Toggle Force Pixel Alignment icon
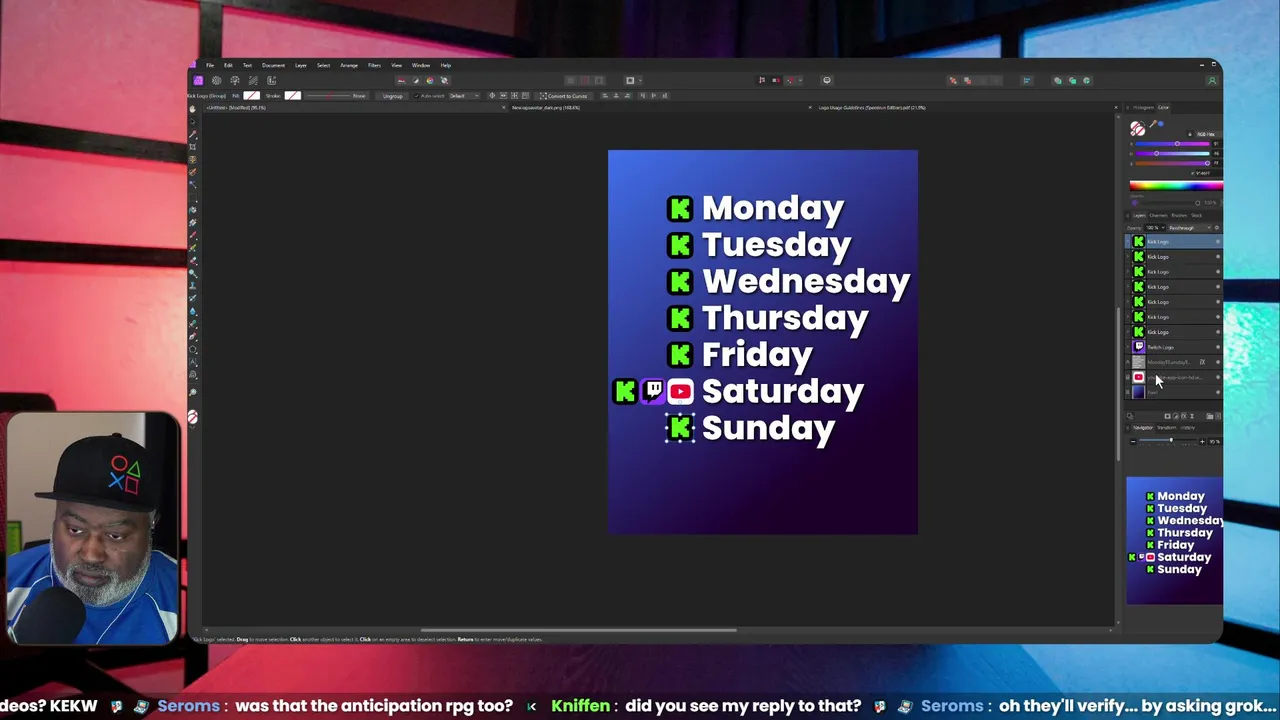Screen dimensions: 1280x720 pyautogui.click(x=762, y=80)
